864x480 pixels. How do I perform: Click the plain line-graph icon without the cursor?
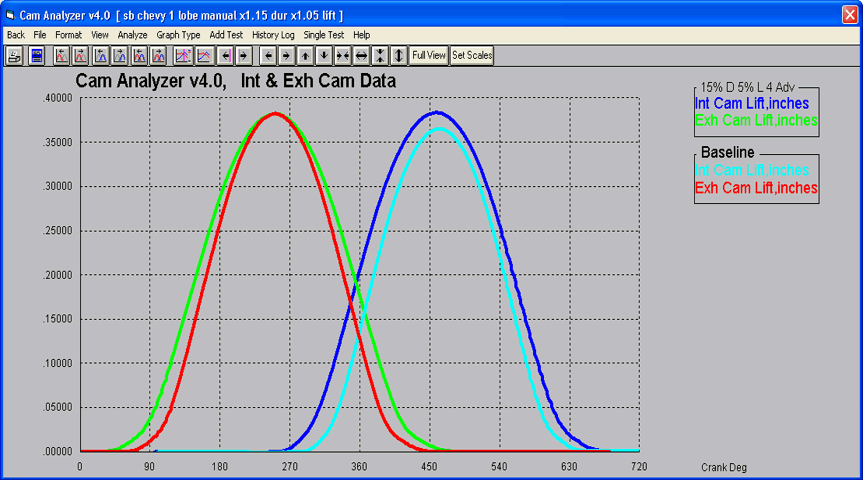pyautogui.click(x=204, y=56)
